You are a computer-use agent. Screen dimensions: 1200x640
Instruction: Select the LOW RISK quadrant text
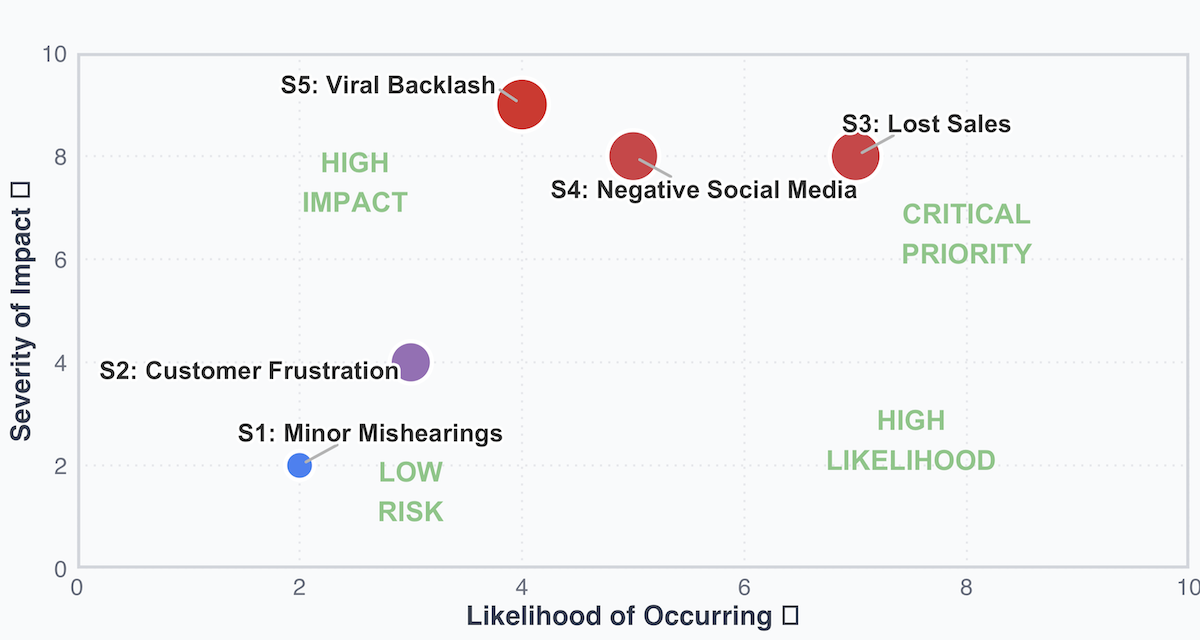pyautogui.click(x=410, y=492)
